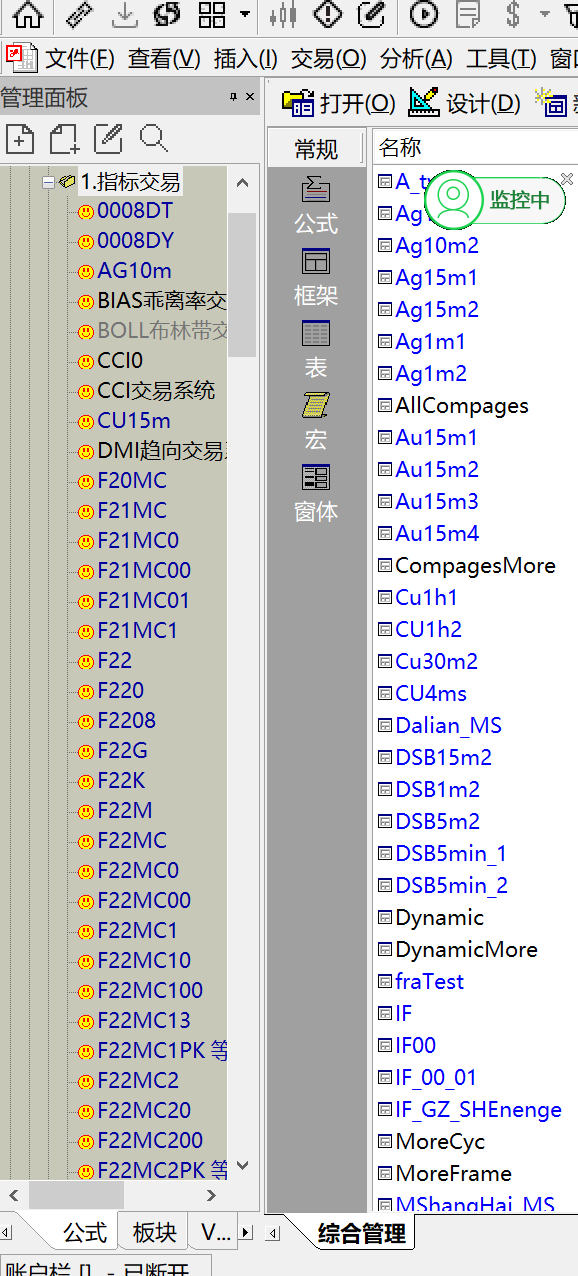This screenshot has width=578, height=1276.
Task: Click the red document icon before 文件 menu
Action: pos(22,58)
